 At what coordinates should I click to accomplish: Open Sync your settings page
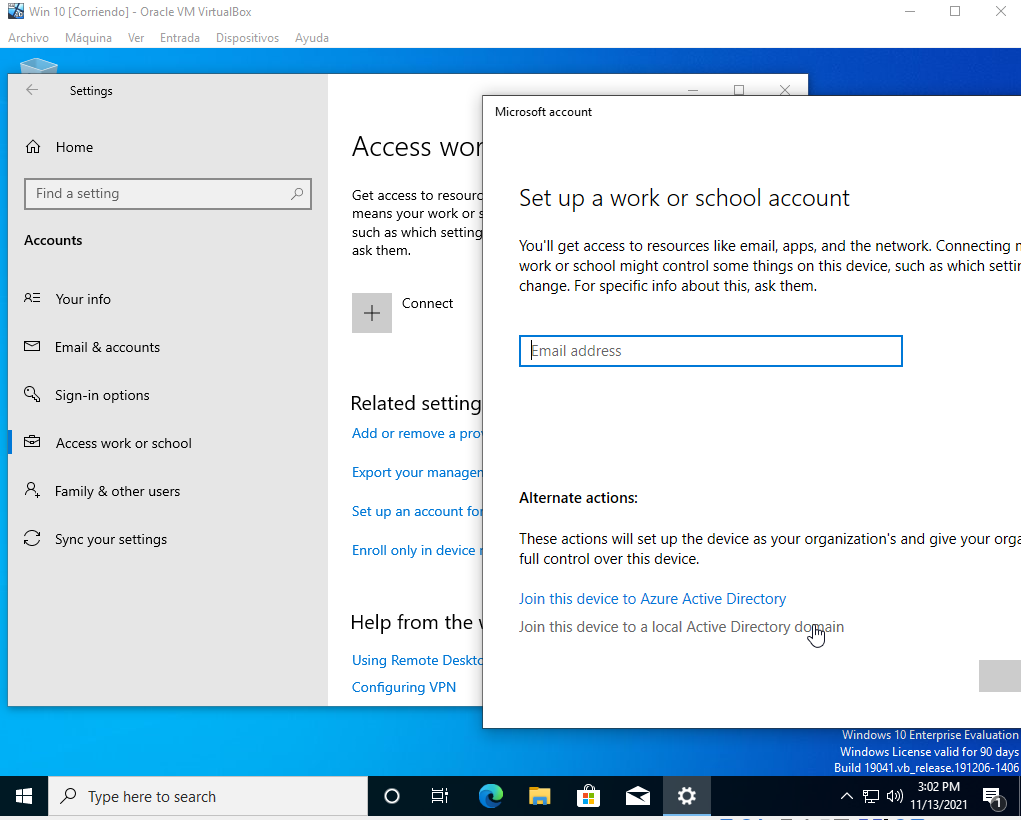(x=110, y=539)
